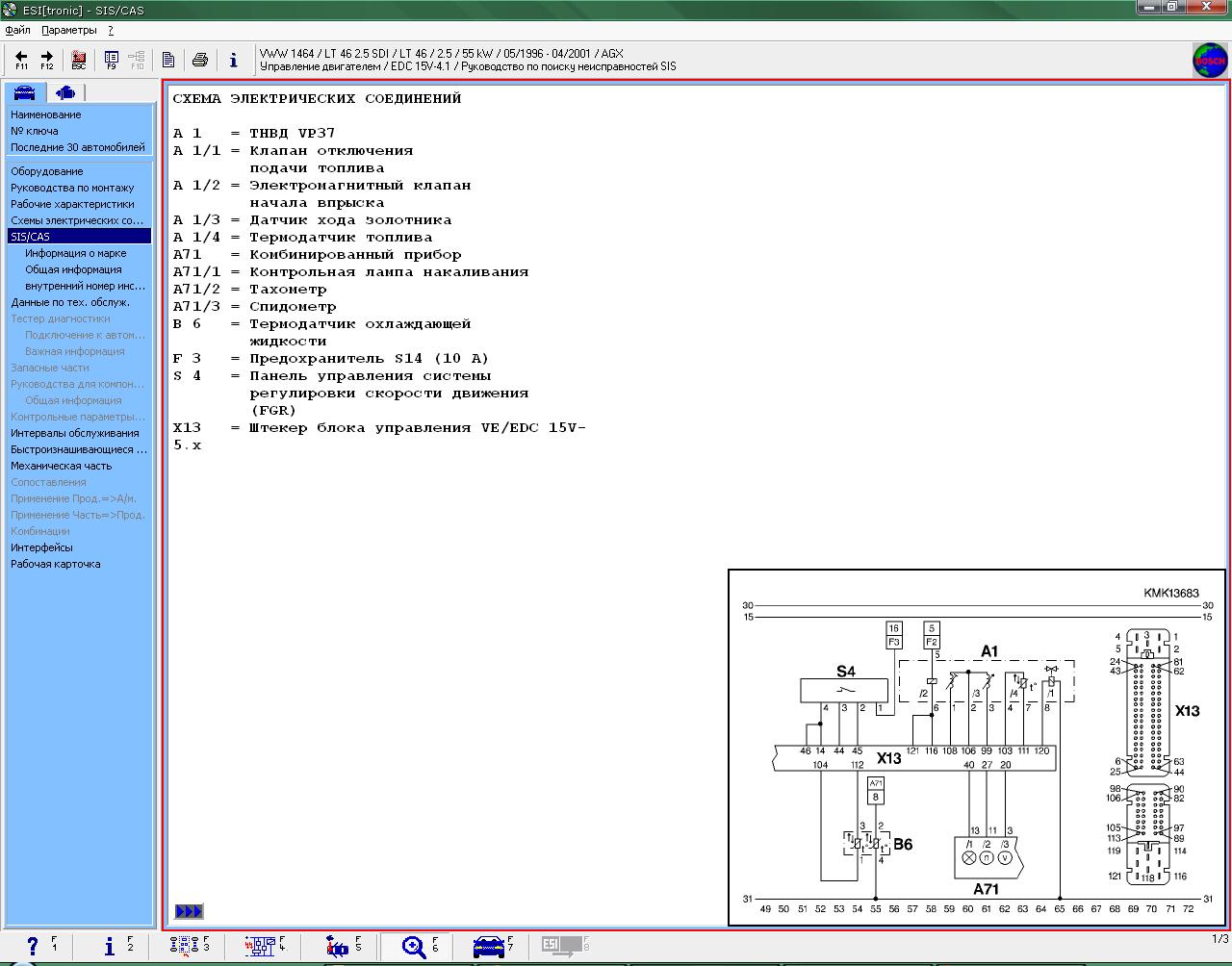Screen dimensions: 1232x966
Task: Open Данные по тех. обслуж.
Action: point(70,302)
